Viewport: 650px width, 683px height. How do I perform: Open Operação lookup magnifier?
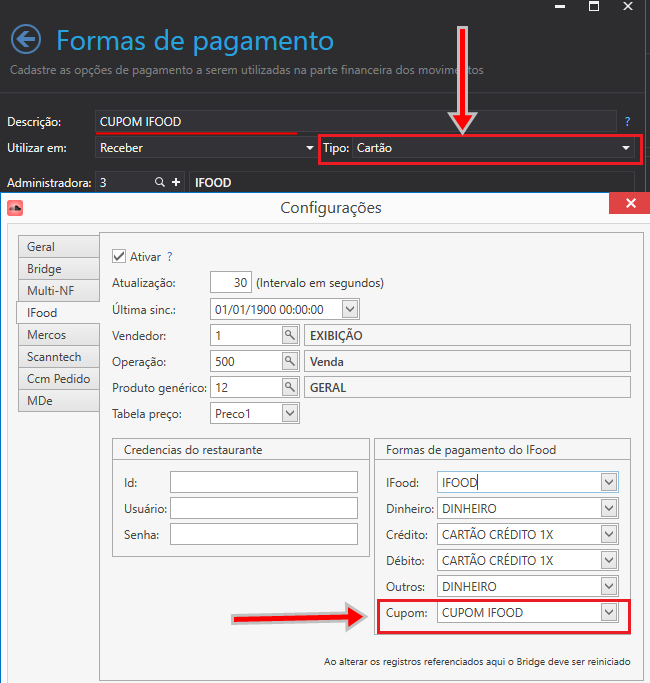pos(290,361)
